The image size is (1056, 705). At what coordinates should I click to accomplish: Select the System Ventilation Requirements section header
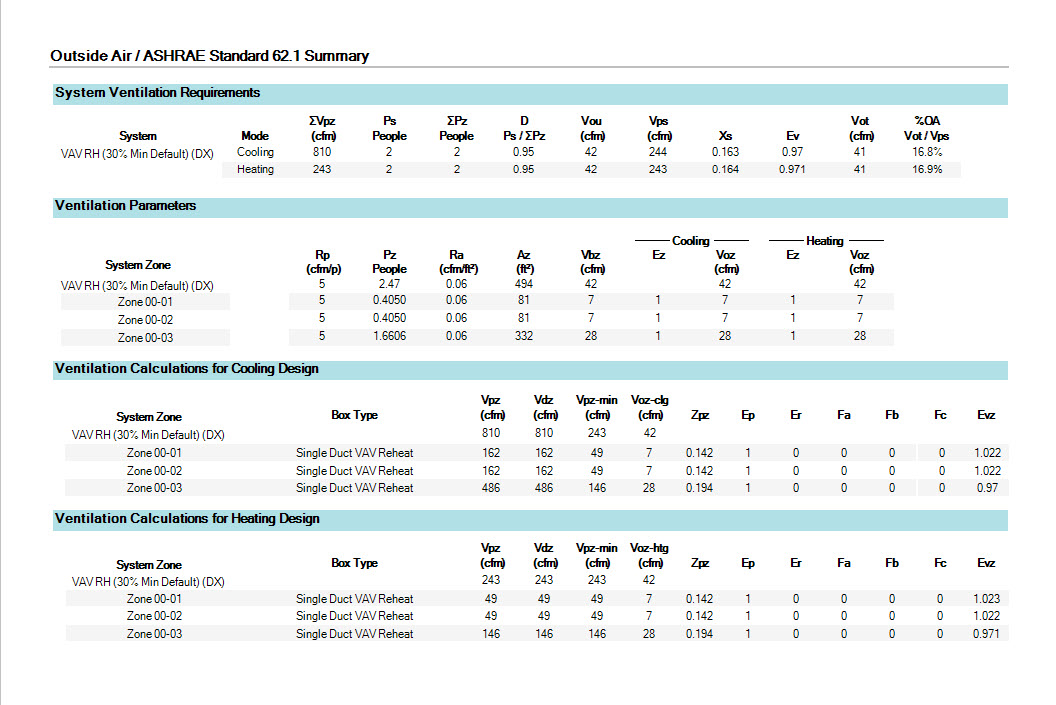point(157,93)
